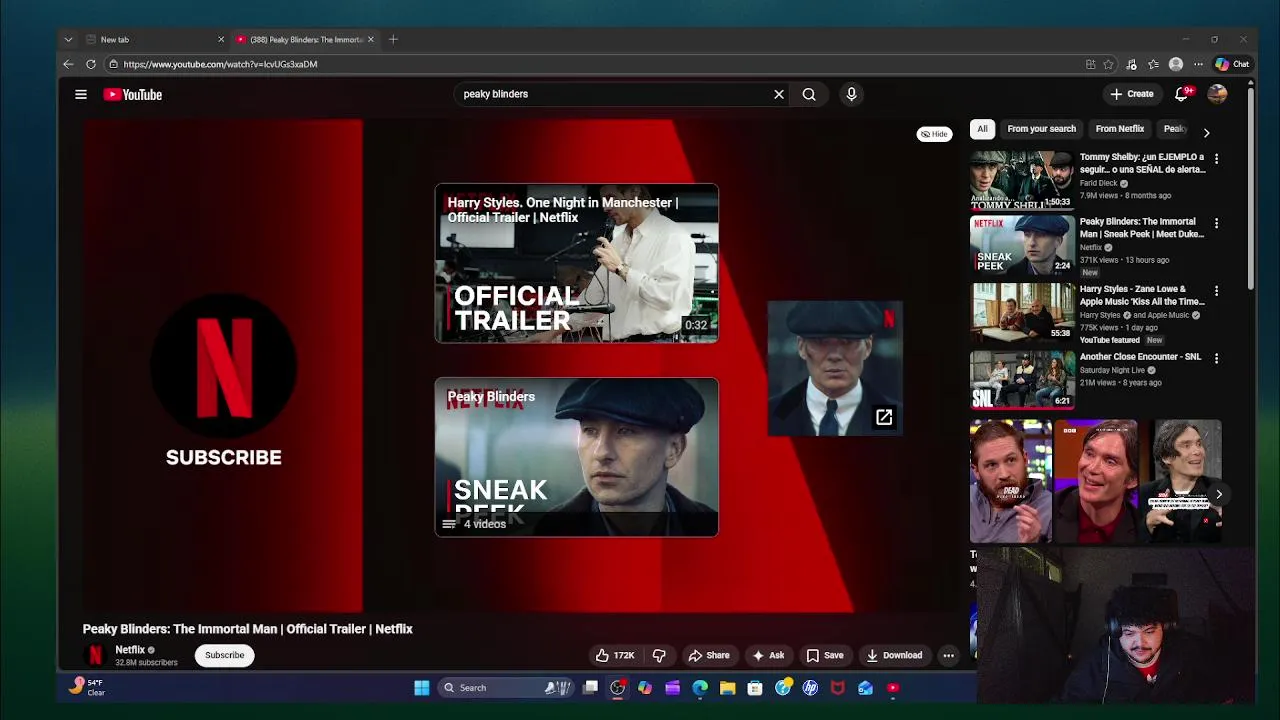Start voice search with the microphone
Screen dimensions: 1280x720
851,94
